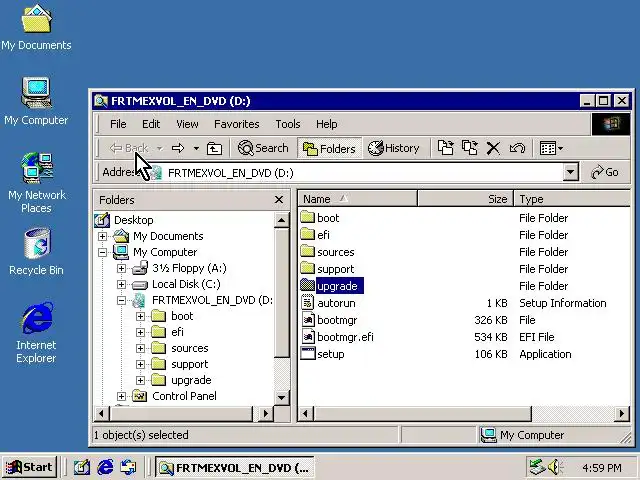The height and width of the screenshot is (480, 640).
Task: Expand the boot folder tree node
Action: click(140, 316)
